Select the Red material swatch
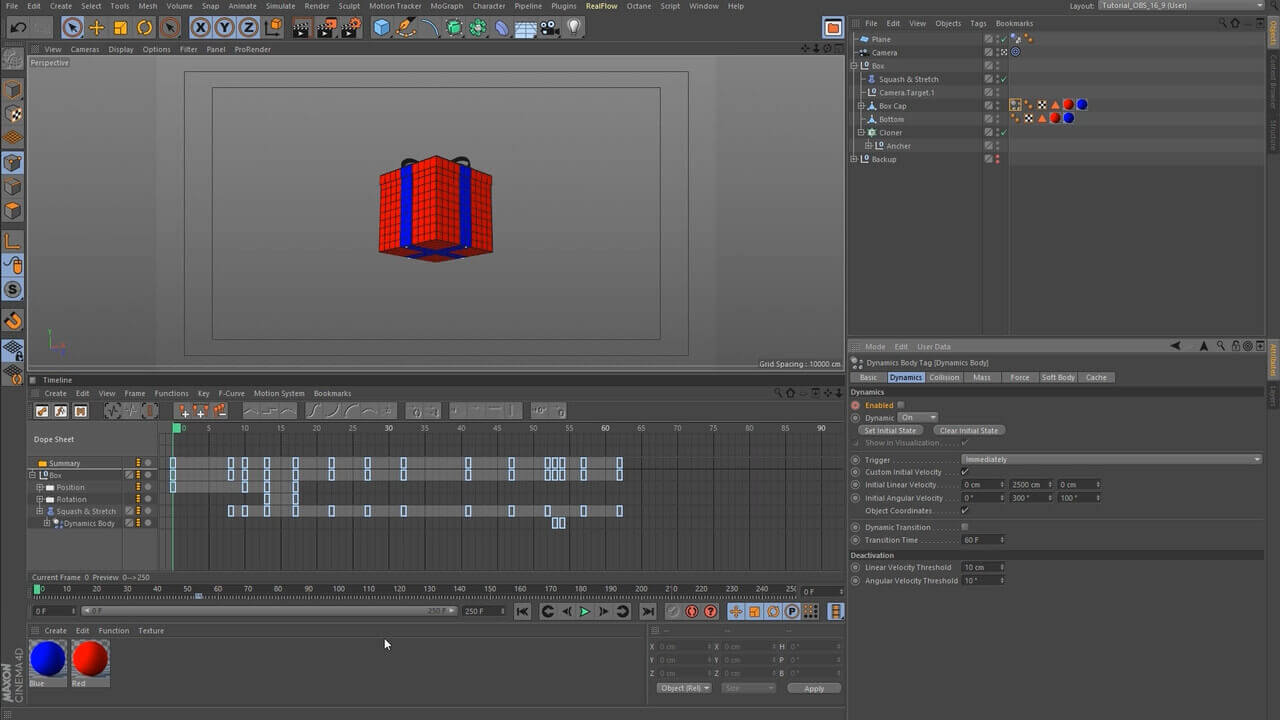The image size is (1280, 720). point(90,659)
